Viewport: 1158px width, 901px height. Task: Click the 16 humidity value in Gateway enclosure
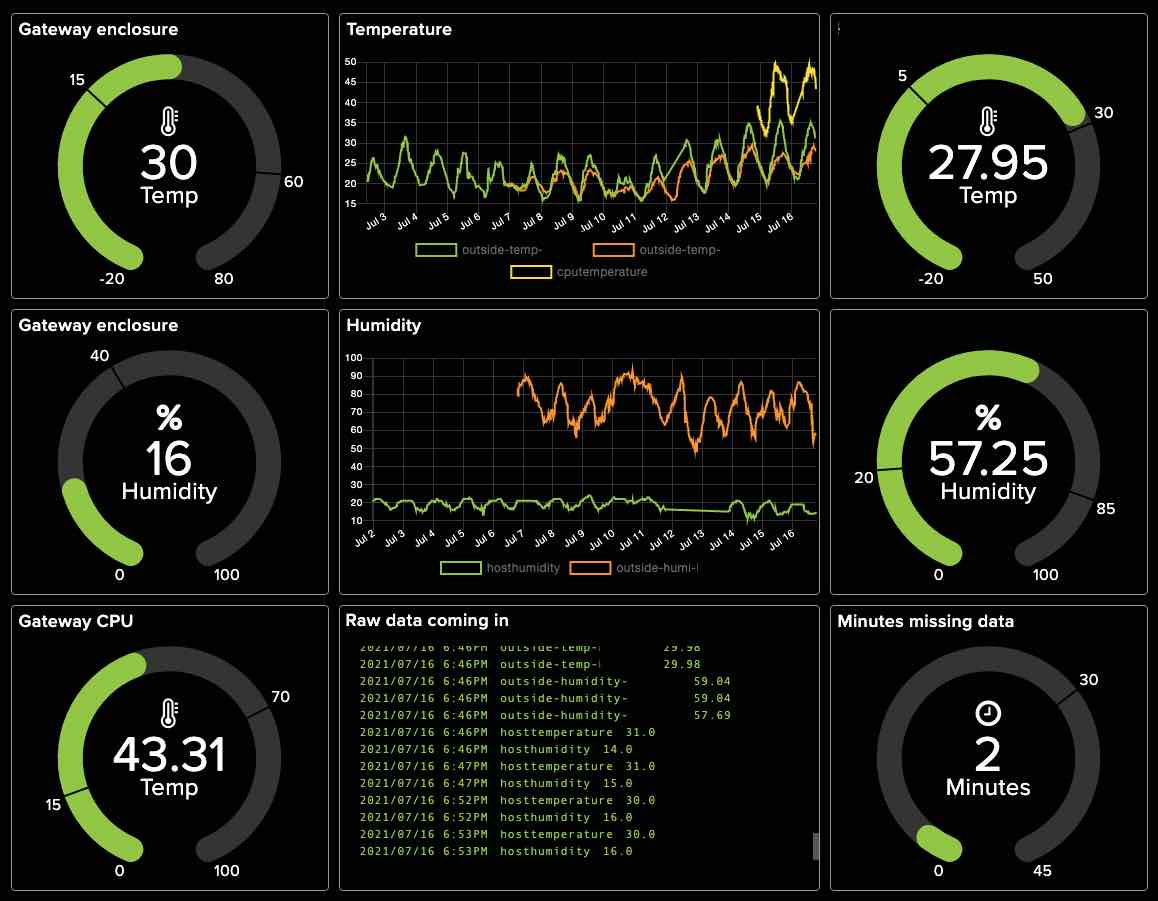tap(169, 459)
